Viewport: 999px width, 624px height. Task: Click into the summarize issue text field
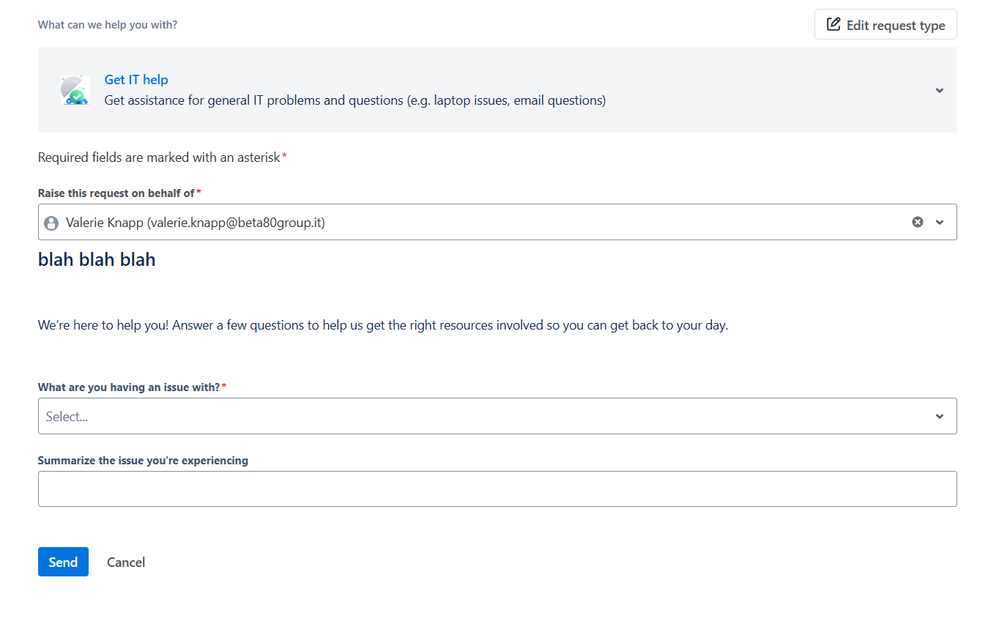497,489
